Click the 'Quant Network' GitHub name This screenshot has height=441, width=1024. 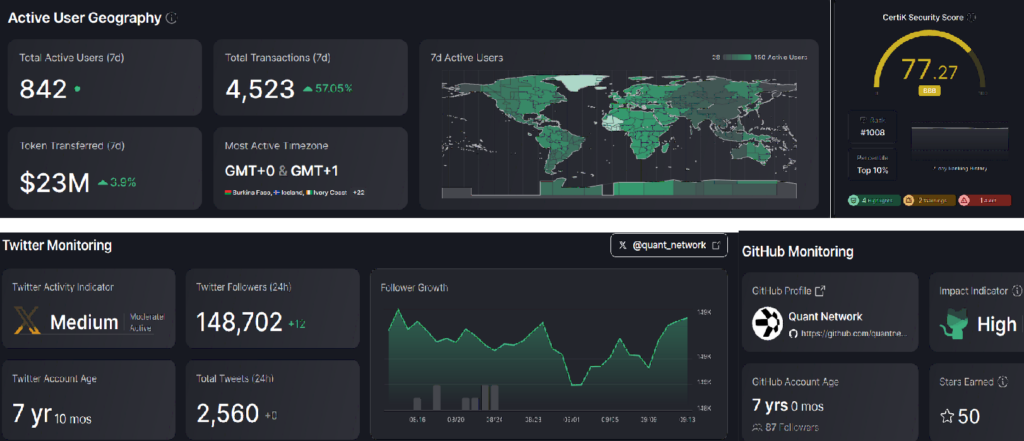point(825,316)
